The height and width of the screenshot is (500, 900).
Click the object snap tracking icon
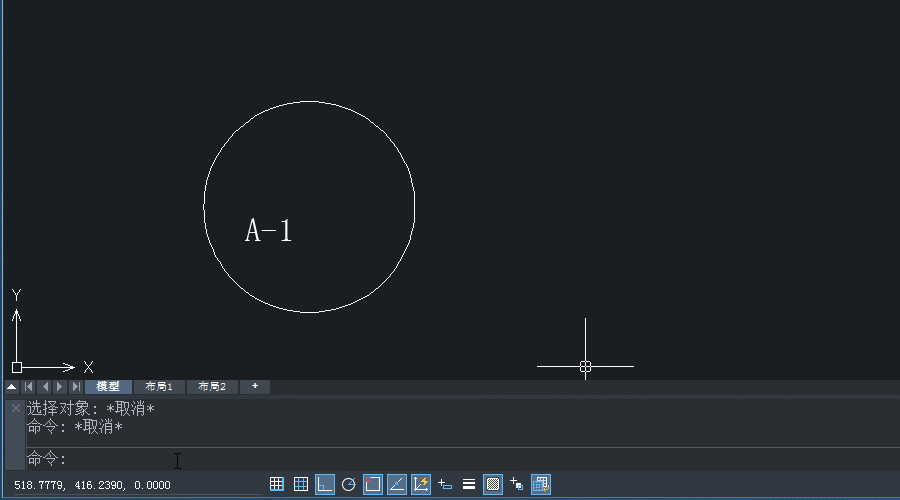[397, 484]
